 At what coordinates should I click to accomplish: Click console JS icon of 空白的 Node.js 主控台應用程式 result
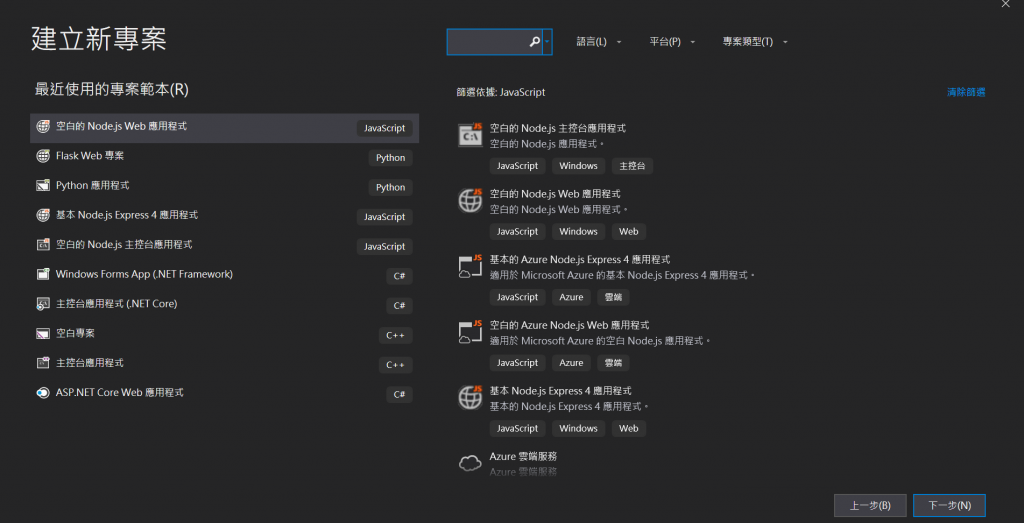point(470,135)
